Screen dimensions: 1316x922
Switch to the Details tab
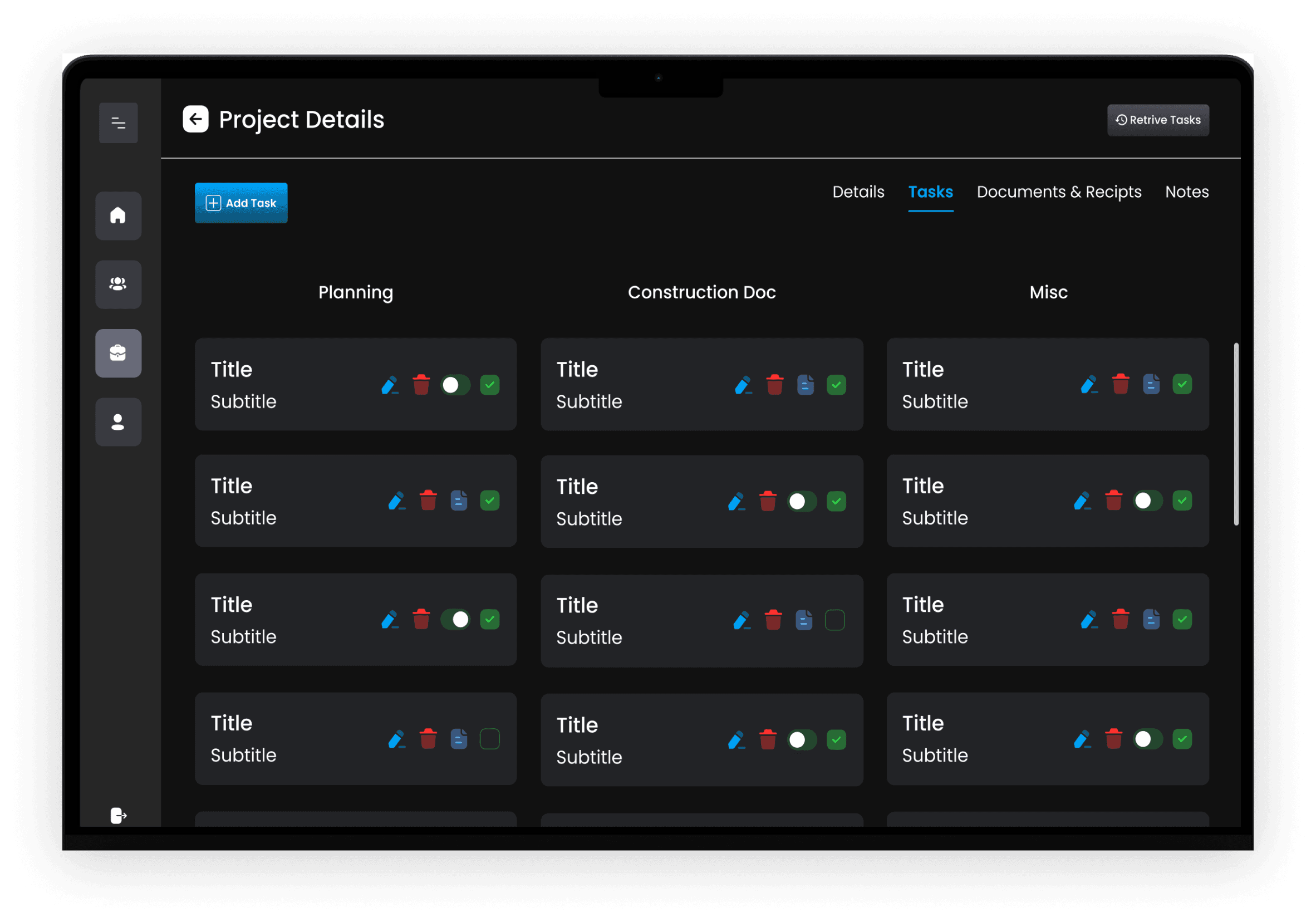point(858,192)
